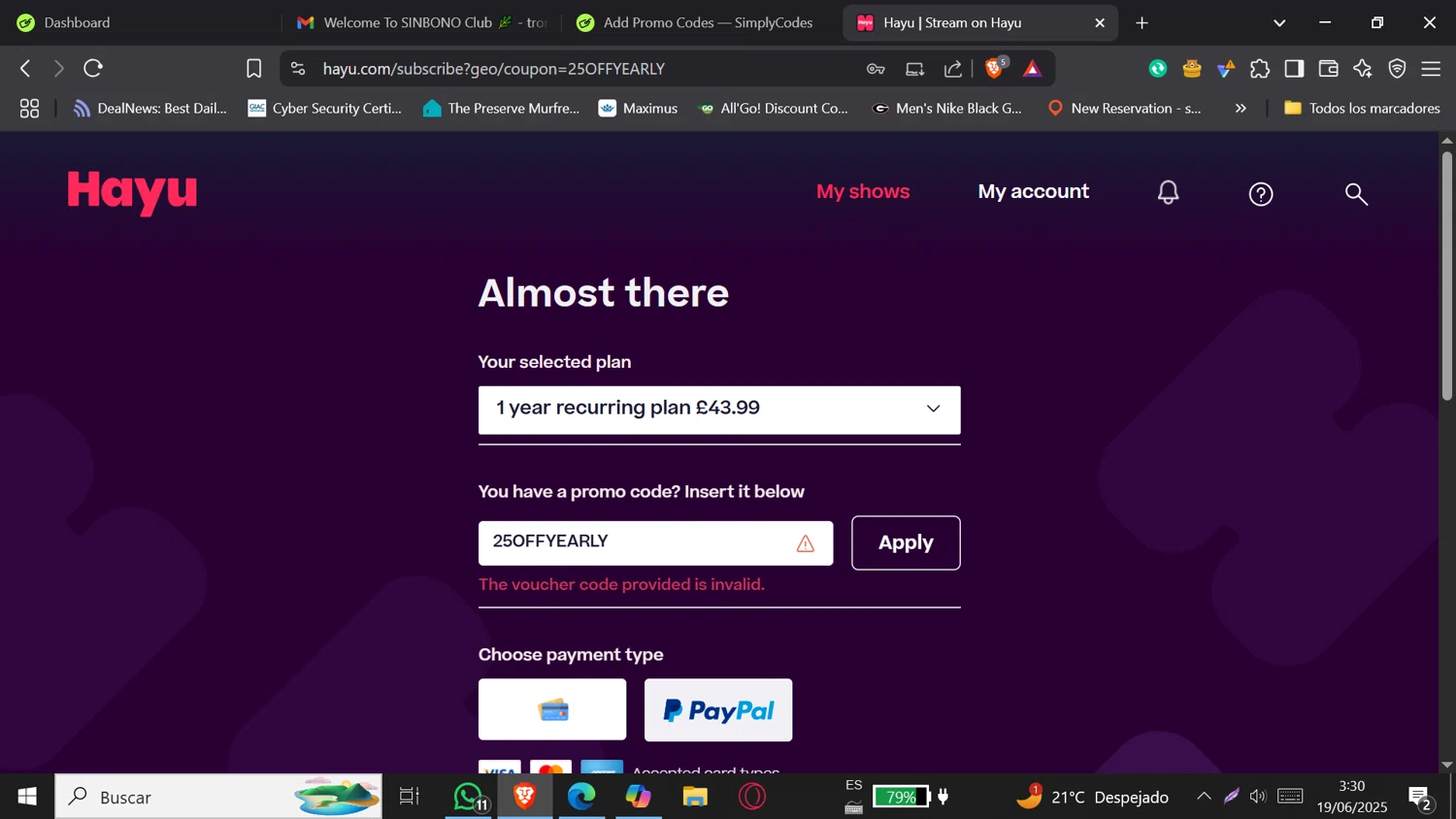Open the notification center icon
The width and height of the screenshot is (1456, 819).
click(1420, 798)
